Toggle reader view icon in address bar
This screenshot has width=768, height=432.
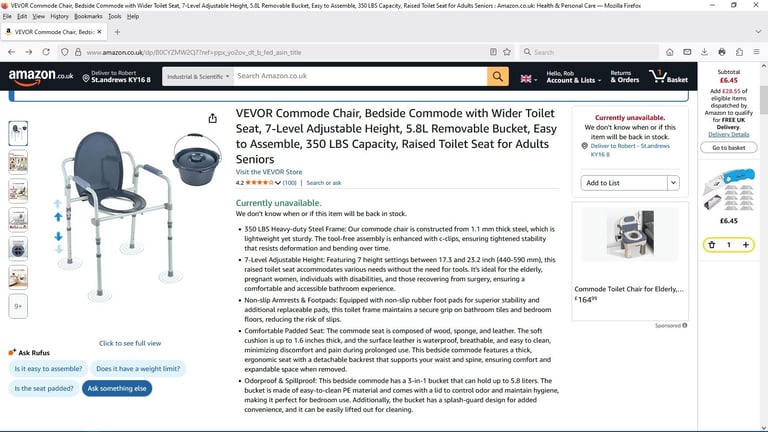(493, 52)
